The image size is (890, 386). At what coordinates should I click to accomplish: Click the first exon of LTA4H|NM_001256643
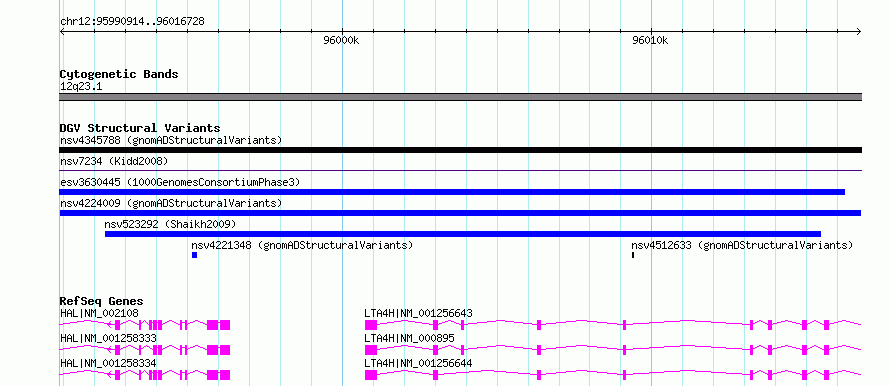click(x=371, y=325)
